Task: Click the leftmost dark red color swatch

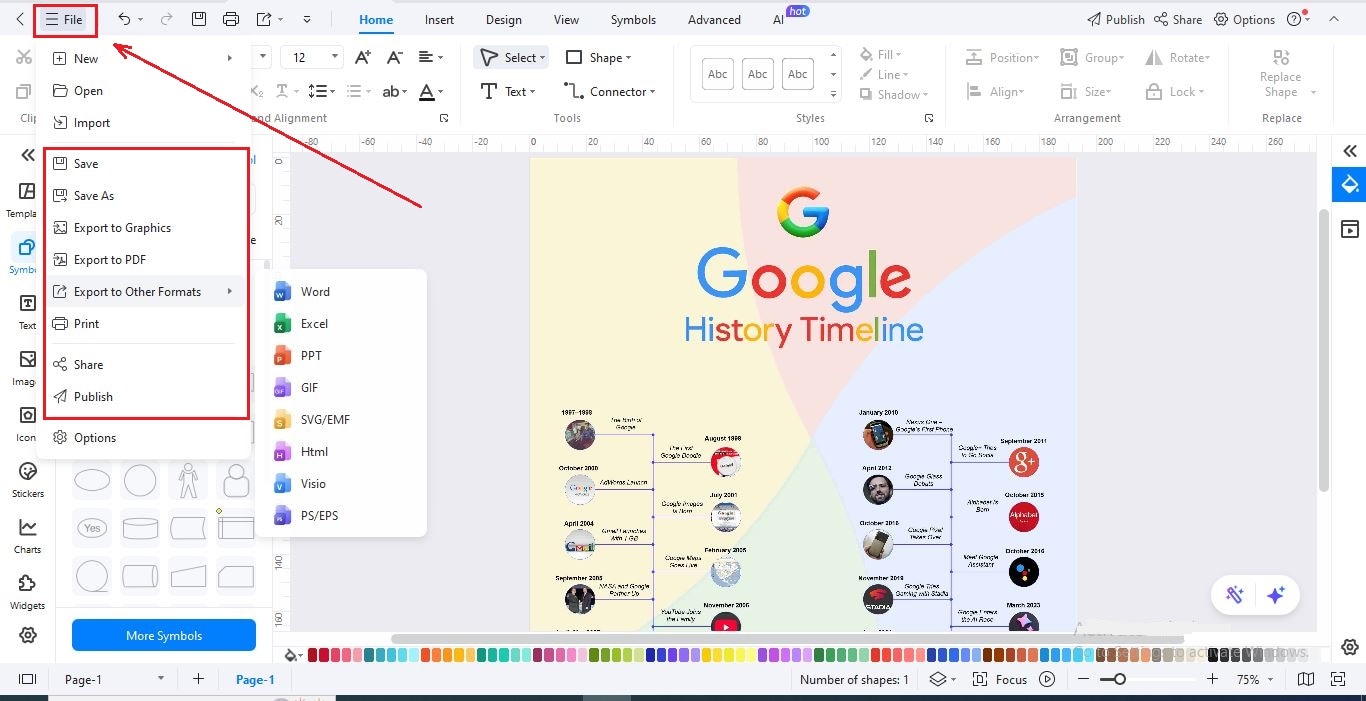Action: (313, 655)
